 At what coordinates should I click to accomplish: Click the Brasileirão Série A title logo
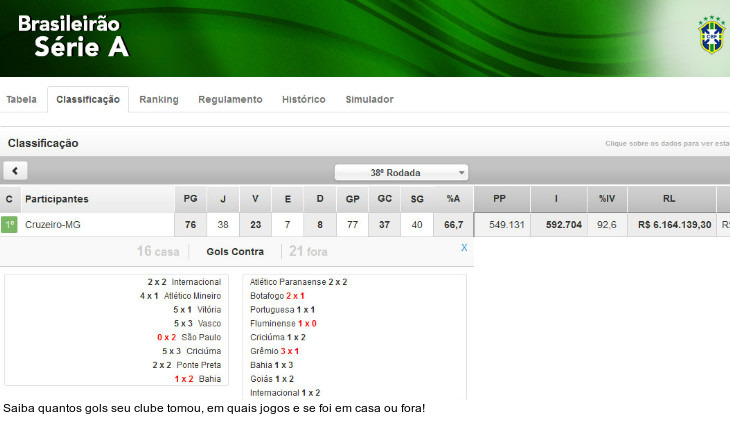tap(73, 35)
